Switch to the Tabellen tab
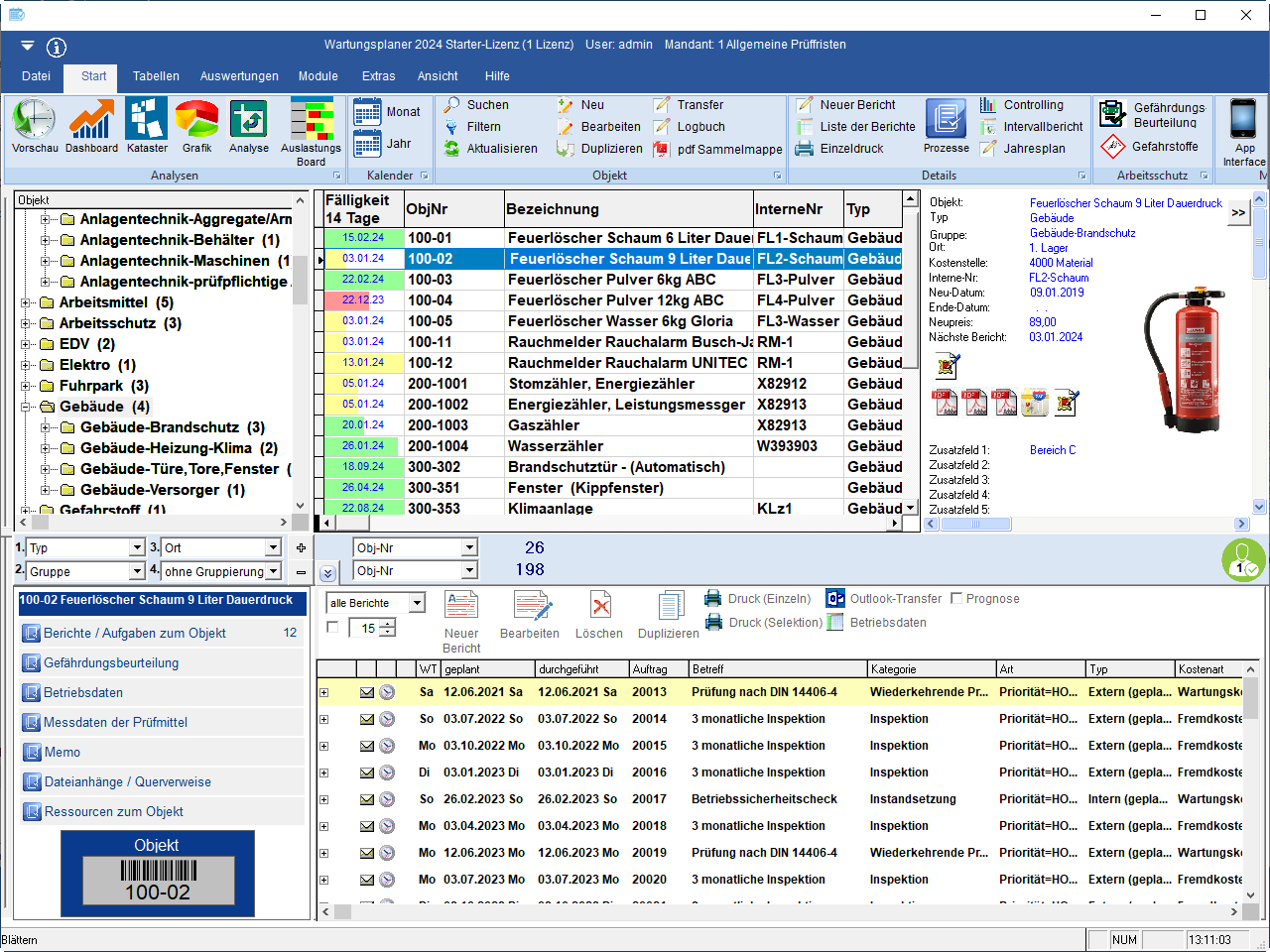The image size is (1270, 952). [x=156, y=76]
